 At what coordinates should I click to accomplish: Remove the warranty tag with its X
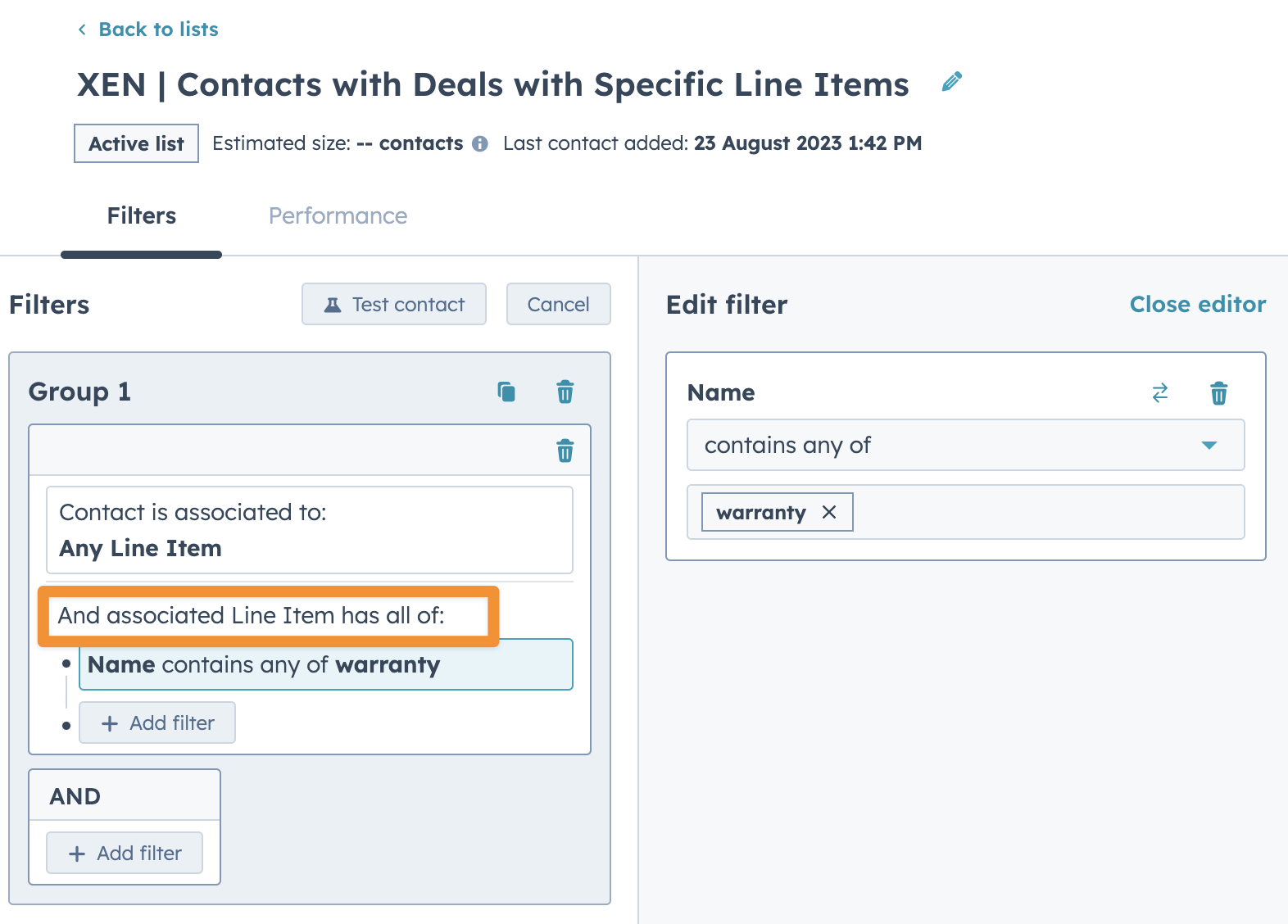tap(829, 512)
